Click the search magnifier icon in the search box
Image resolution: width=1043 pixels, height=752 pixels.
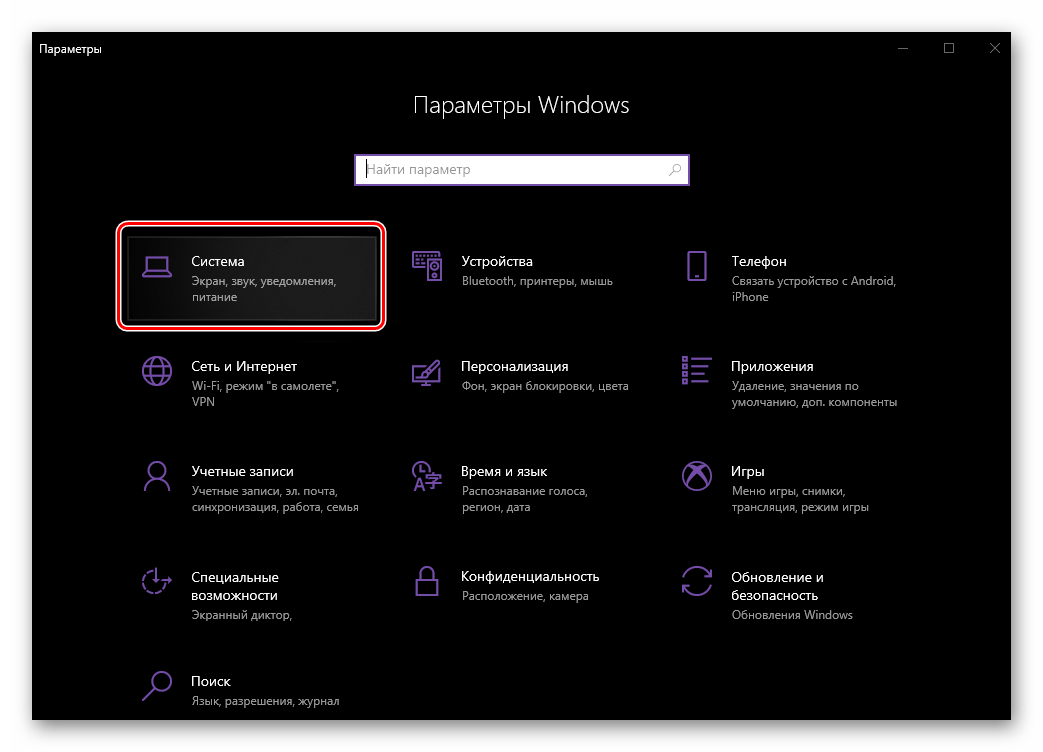point(674,170)
